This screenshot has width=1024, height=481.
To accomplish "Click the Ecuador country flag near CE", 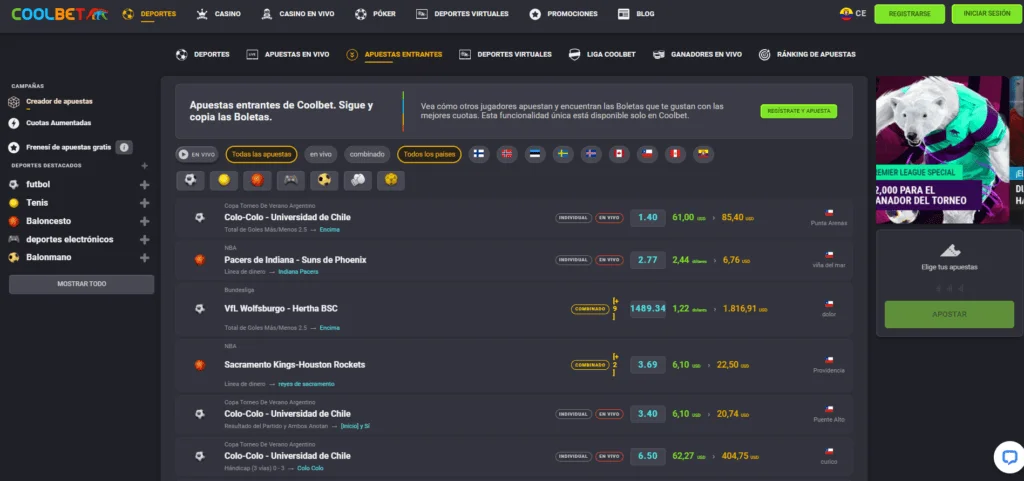I will click(846, 13).
